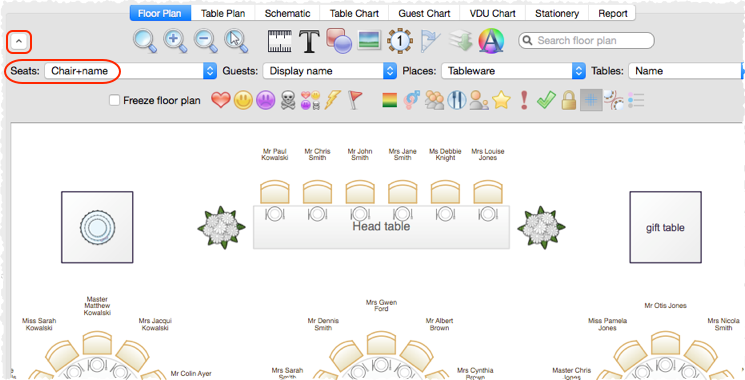The width and height of the screenshot is (745, 380).
Task: Activate zoom to selection magnifier with pointer
Action: tap(236, 41)
